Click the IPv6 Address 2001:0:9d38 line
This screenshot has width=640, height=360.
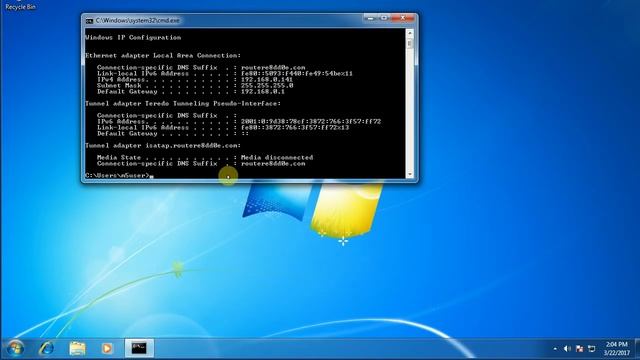click(239, 122)
